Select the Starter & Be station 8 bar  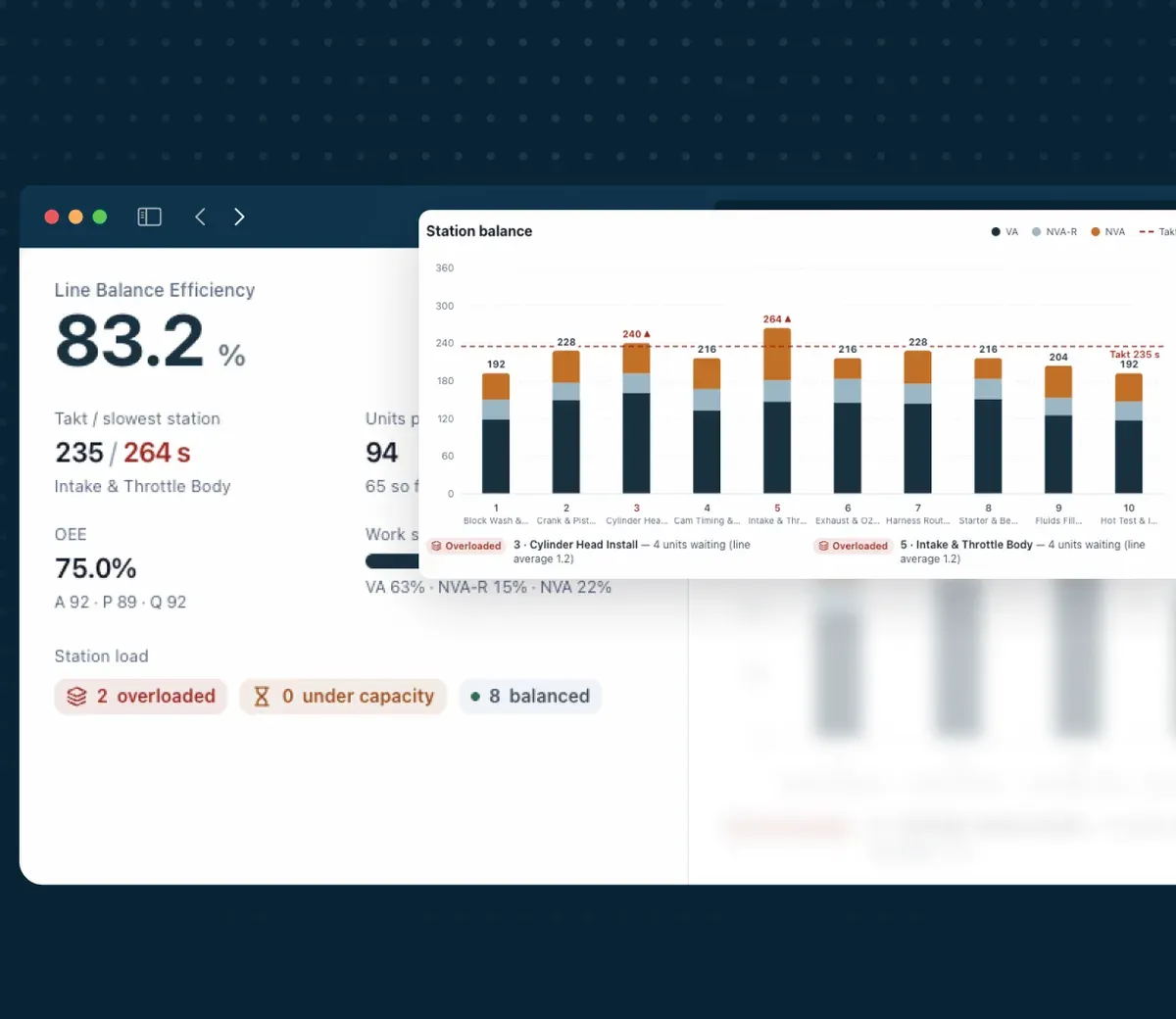pos(988,425)
